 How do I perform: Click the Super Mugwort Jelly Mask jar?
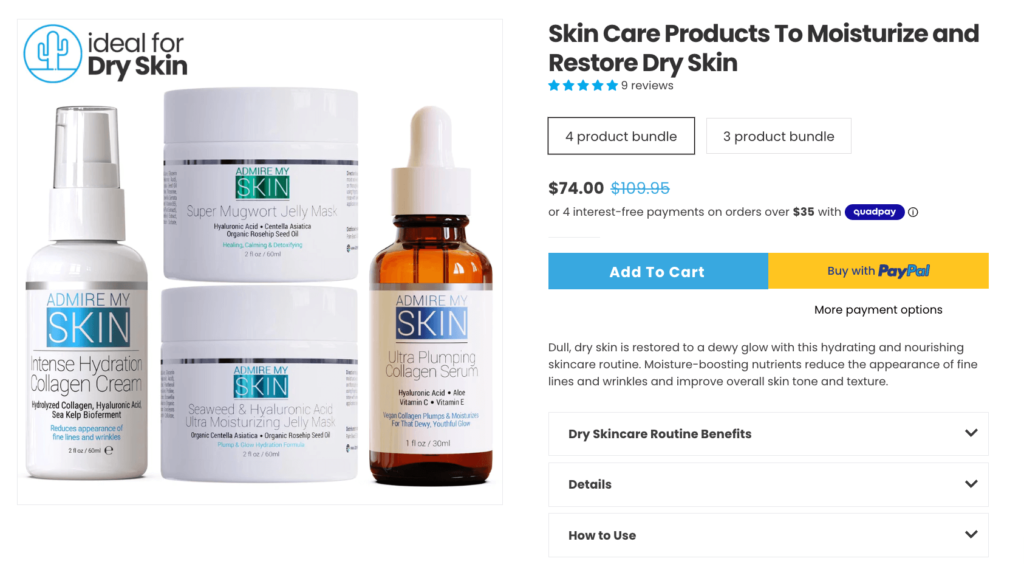coord(261,185)
